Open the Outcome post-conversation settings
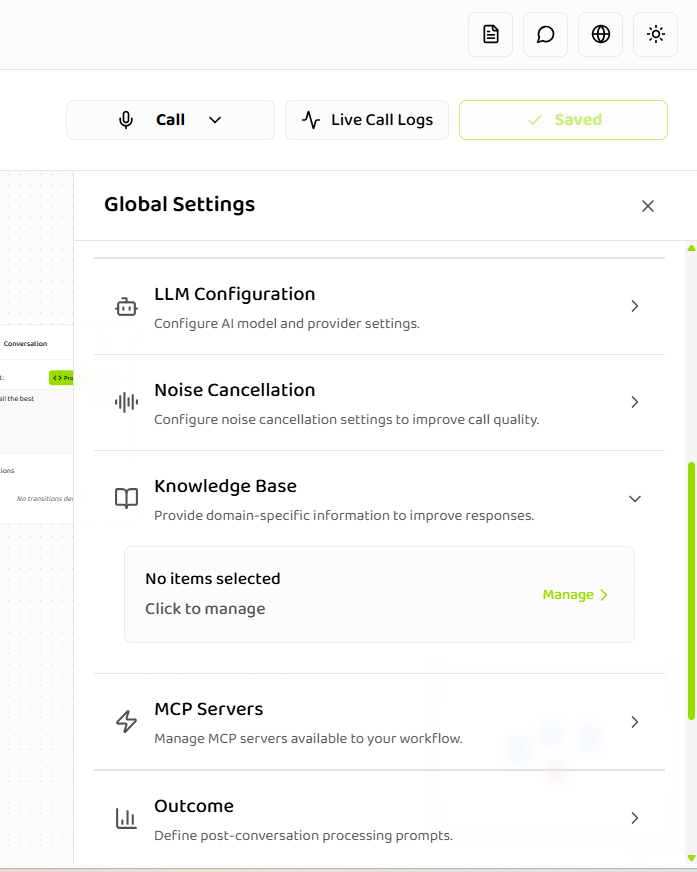The image size is (697, 872). [x=635, y=817]
